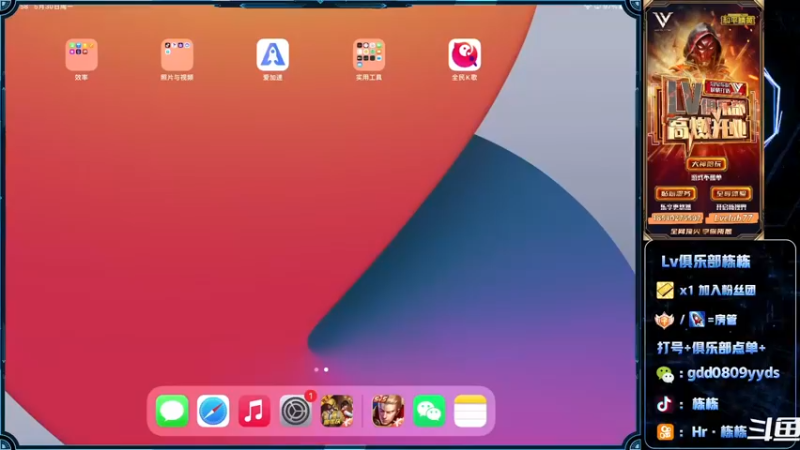Screen dimensions: 800x450
Task: Click the TikTok icon in overlay
Action: [x=664, y=404]
